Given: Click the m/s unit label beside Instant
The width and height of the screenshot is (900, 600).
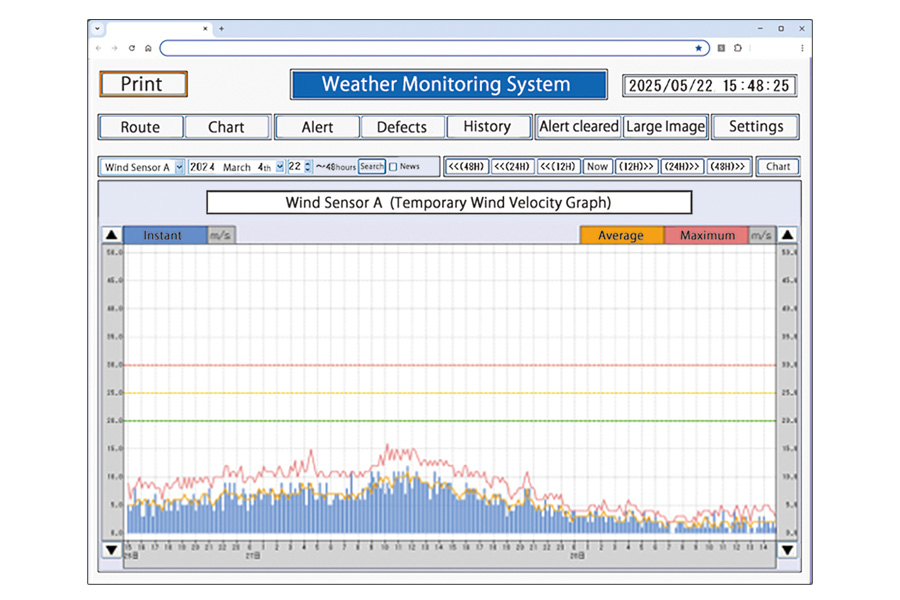Looking at the screenshot, I should (x=221, y=235).
